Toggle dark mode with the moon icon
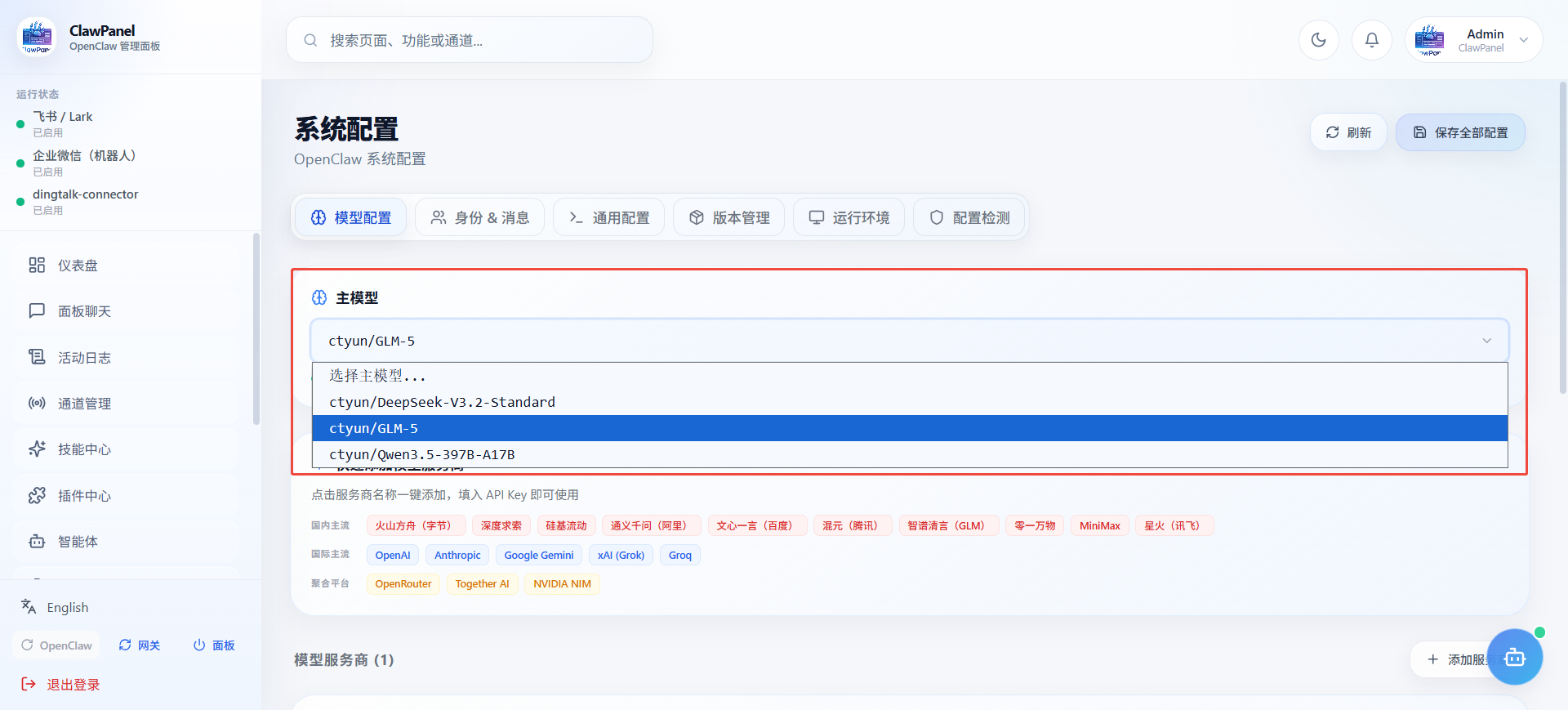 click(x=1318, y=40)
